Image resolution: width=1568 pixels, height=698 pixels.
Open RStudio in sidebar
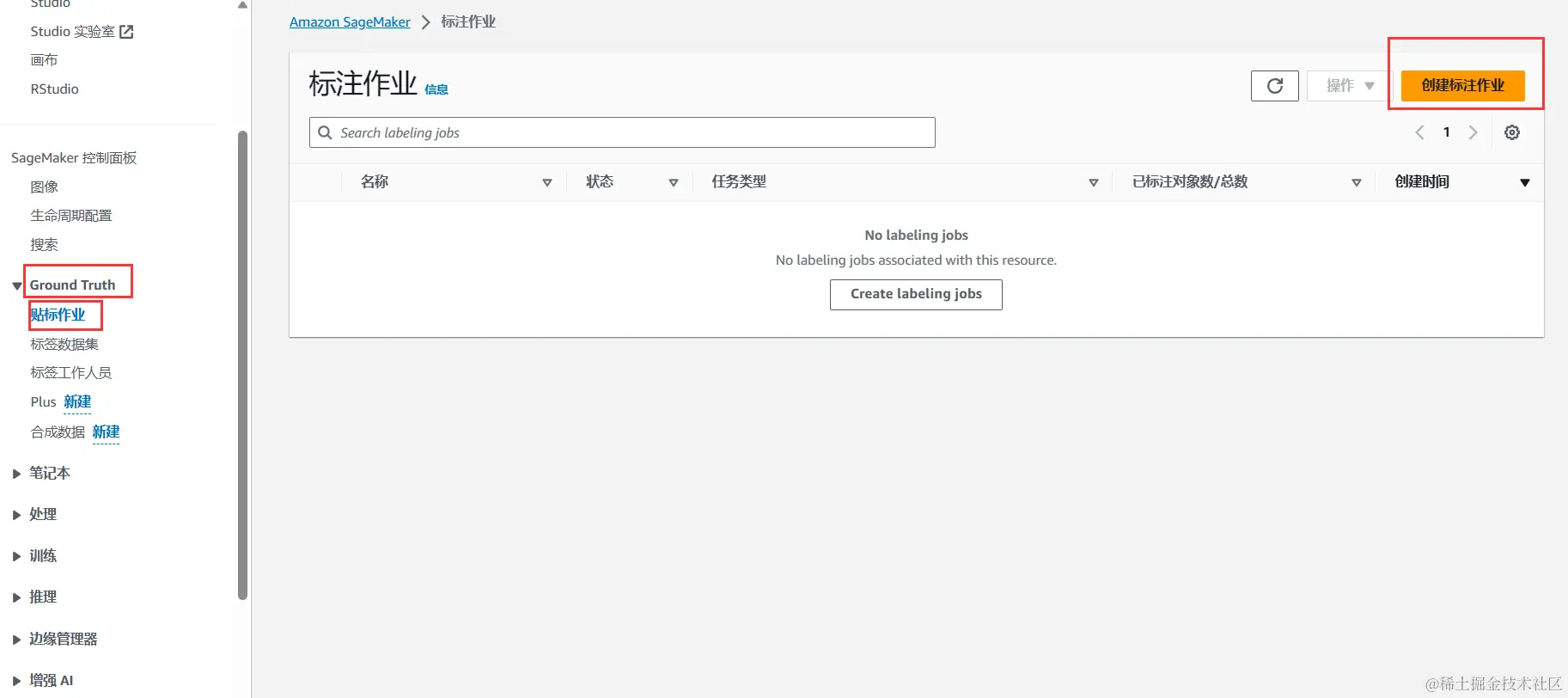pyautogui.click(x=54, y=89)
